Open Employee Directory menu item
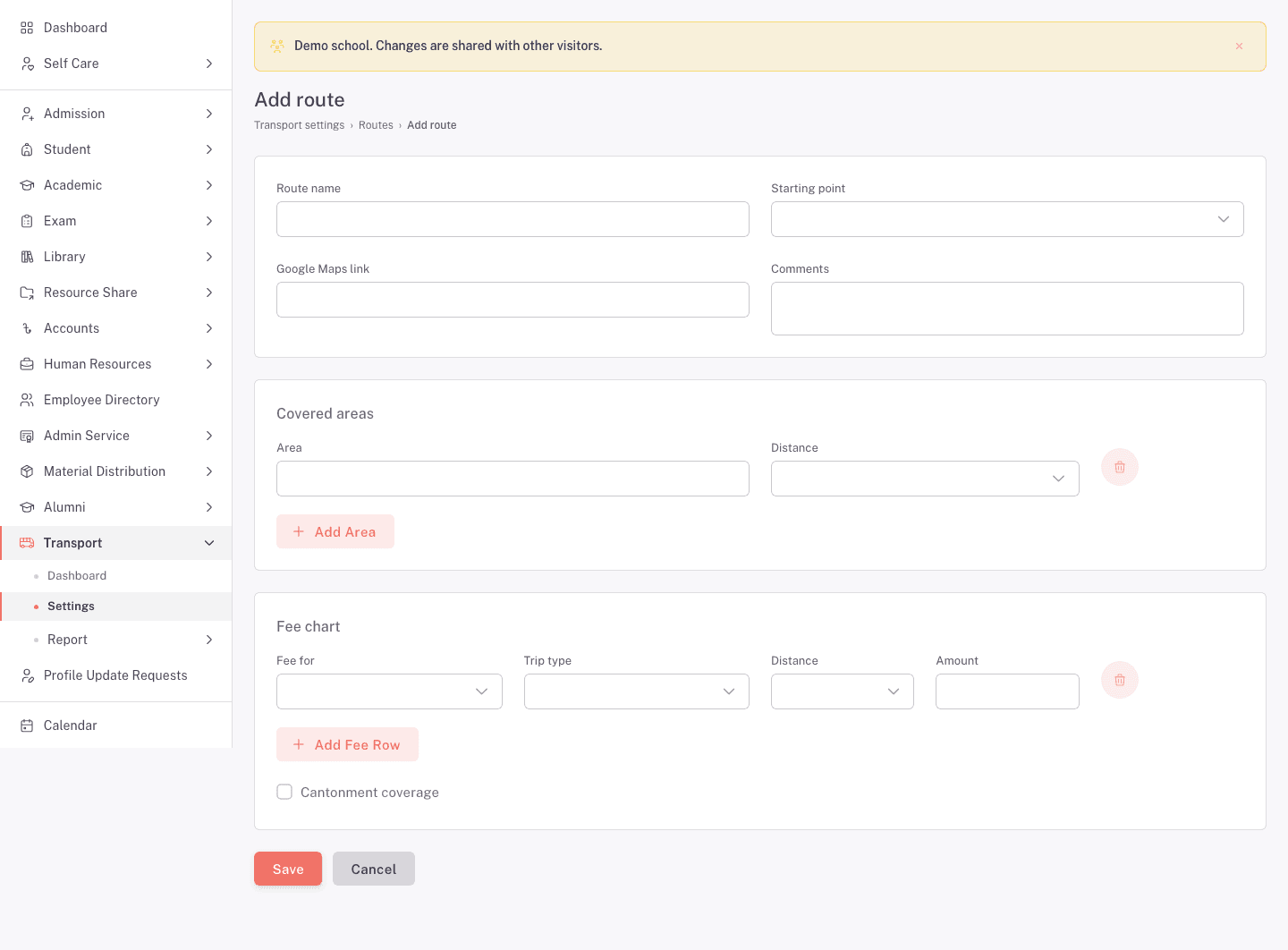Screen dimensions: 1288x950 coord(116,400)
